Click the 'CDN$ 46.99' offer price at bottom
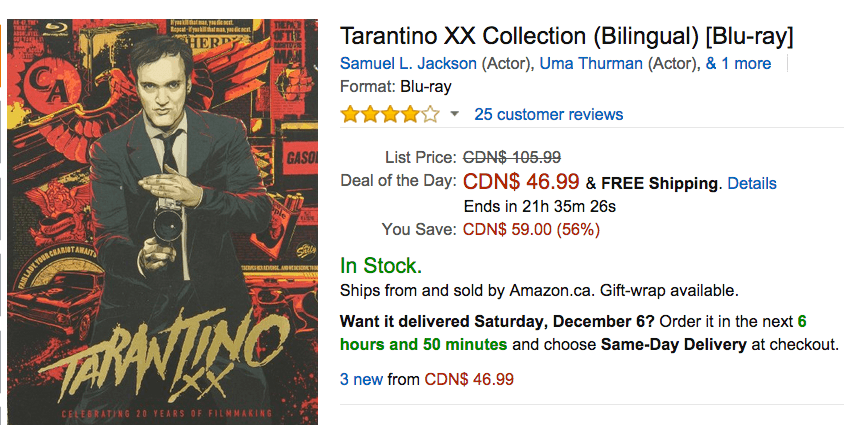Viewport: 844px width, 425px height. [x=469, y=379]
